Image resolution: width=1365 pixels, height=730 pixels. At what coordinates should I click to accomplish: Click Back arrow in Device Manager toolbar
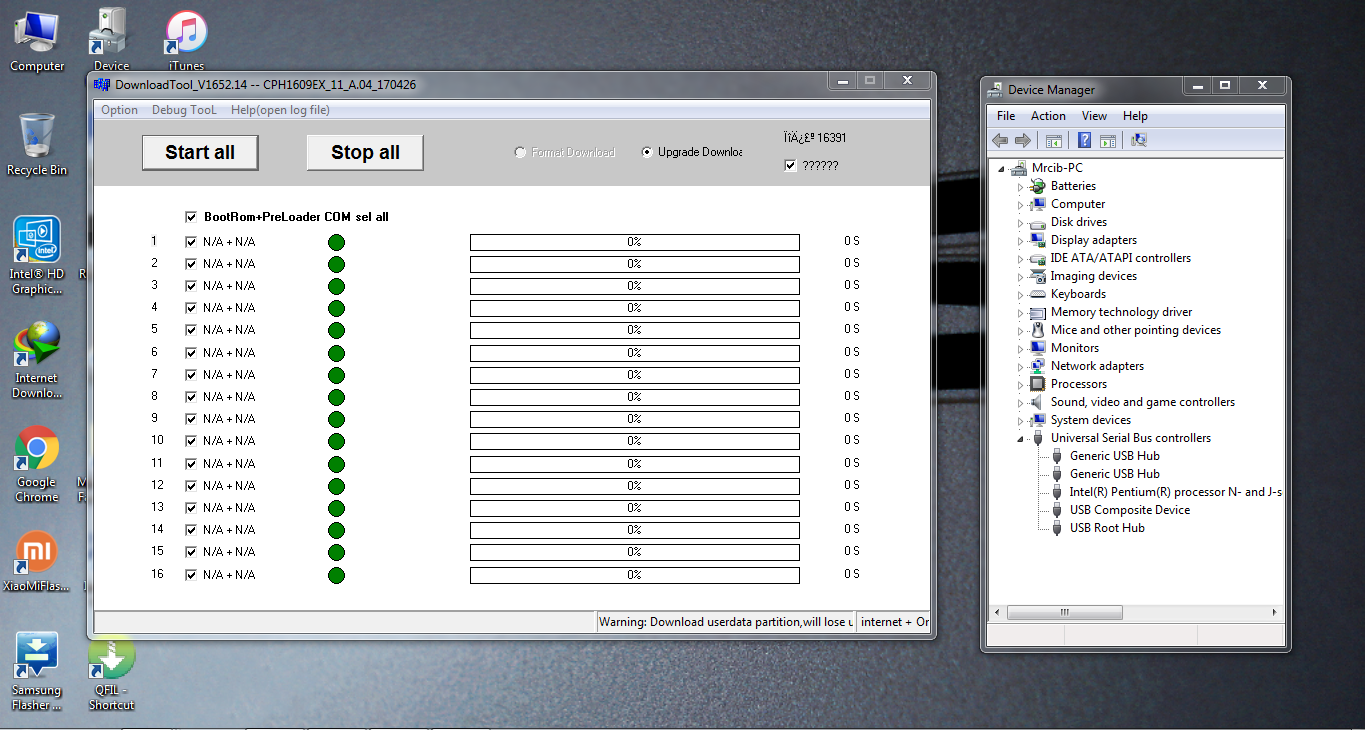coord(999,141)
